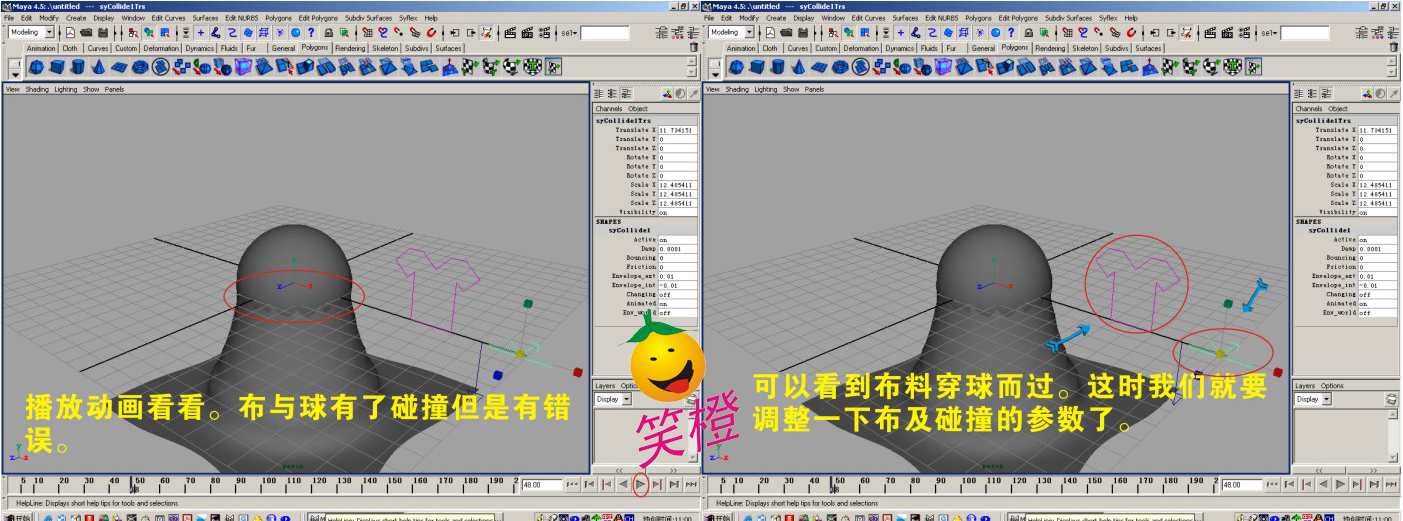Image resolution: width=1403 pixels, height=521 pixels.
Task: Switch to the Cloth shelf tab, left window
Action: (x=70, y=48)
